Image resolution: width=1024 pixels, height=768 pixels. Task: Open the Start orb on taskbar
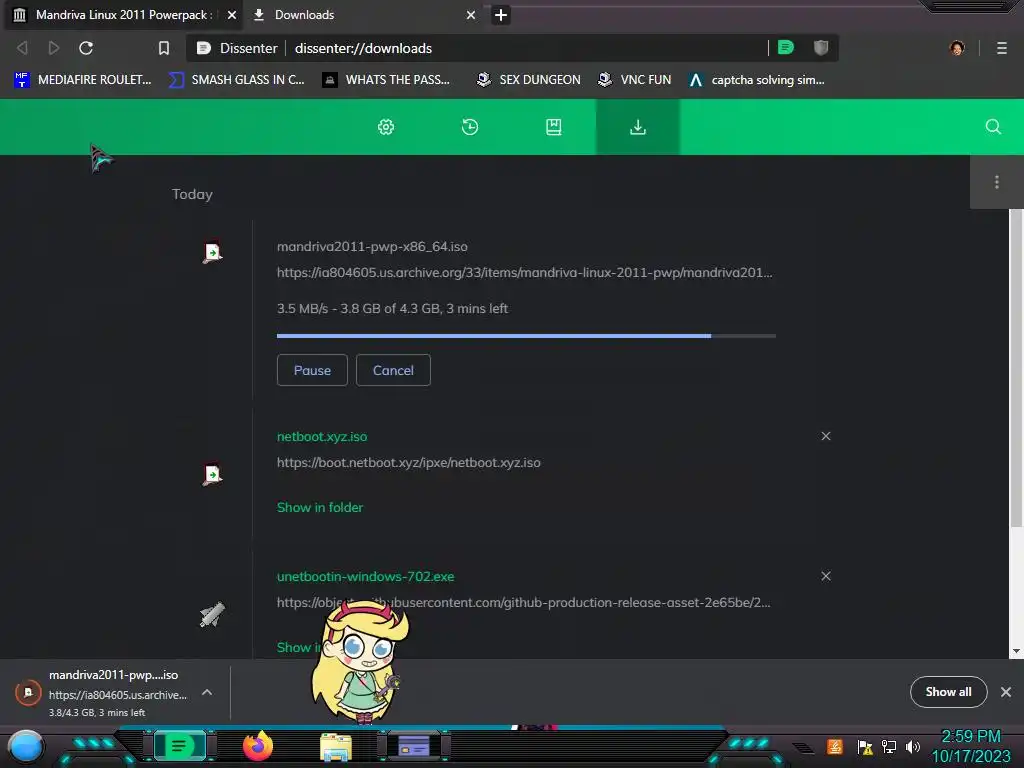(x=26, y=747)
